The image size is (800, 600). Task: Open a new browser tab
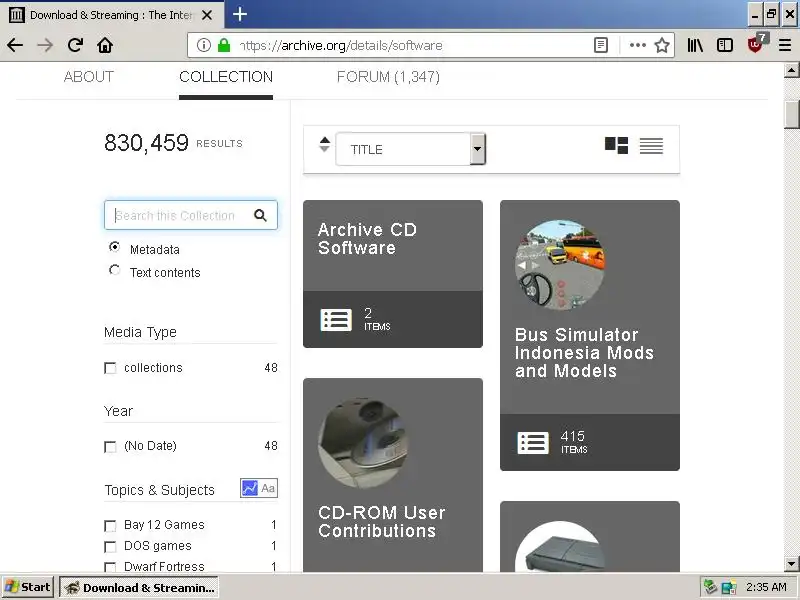(240, 14)
